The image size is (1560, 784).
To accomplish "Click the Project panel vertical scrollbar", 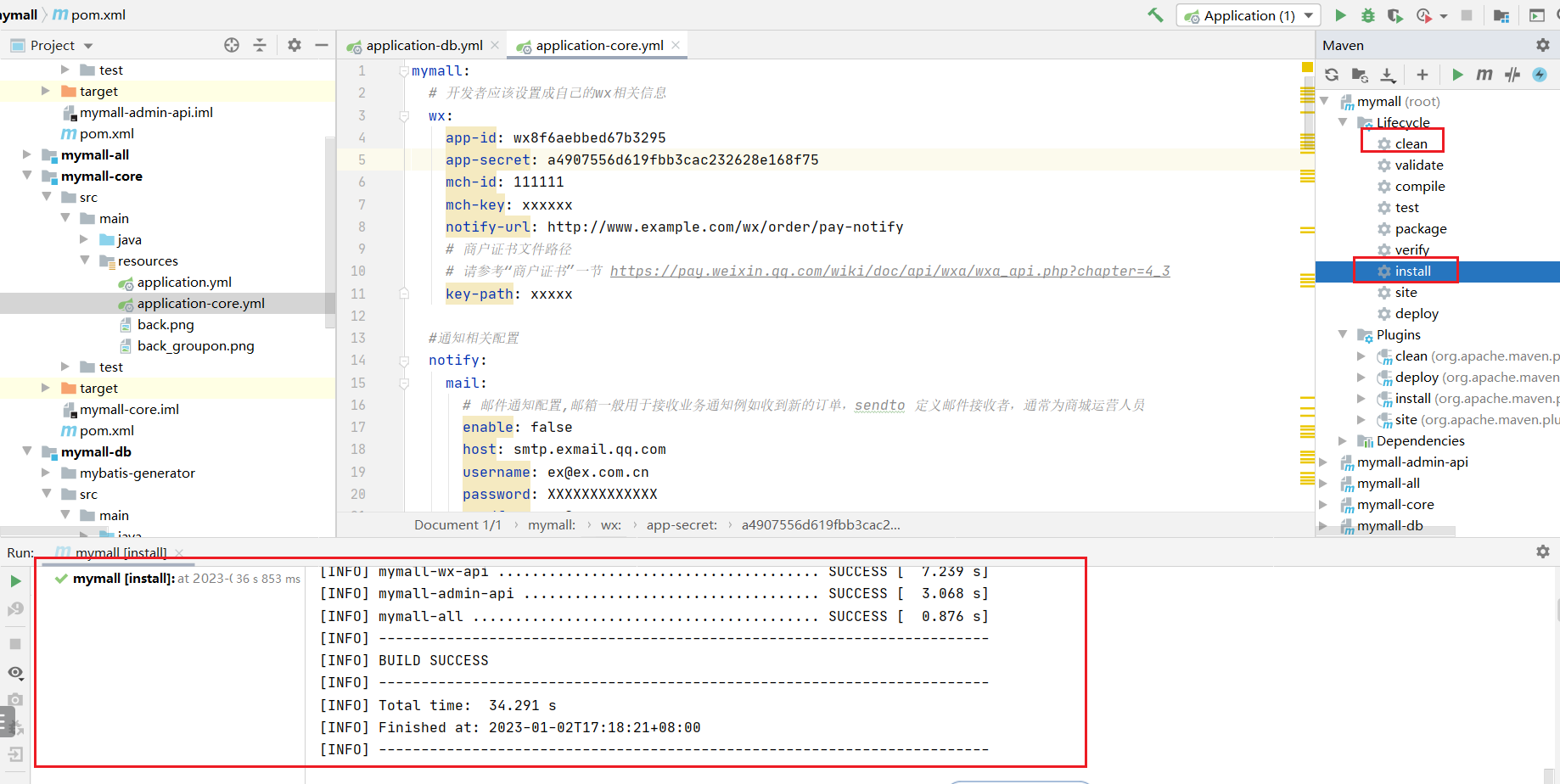I will pyautogui.click(x=330, y=231).
